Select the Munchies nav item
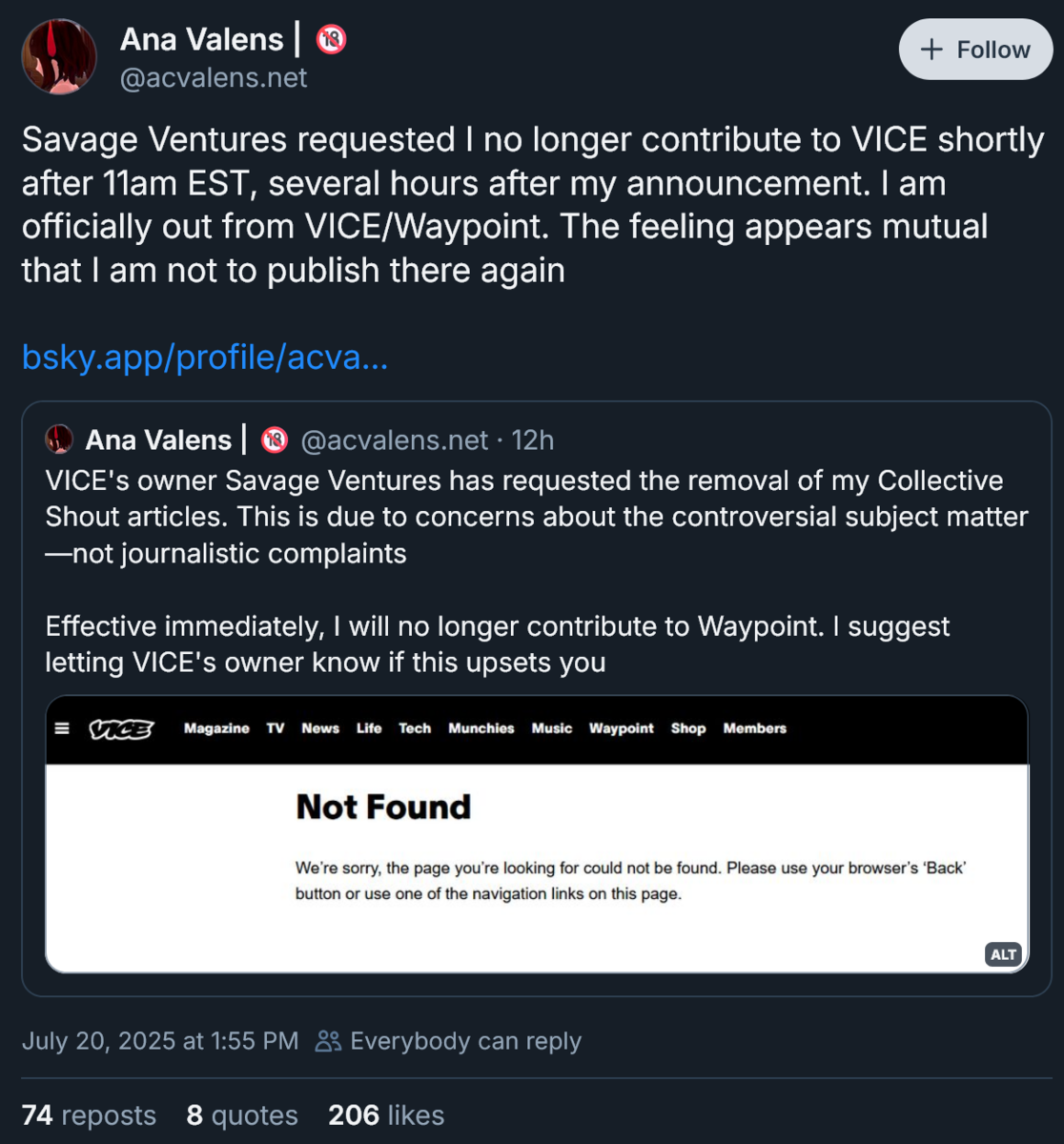The image size is (1064, 1144). coord(481,728)
